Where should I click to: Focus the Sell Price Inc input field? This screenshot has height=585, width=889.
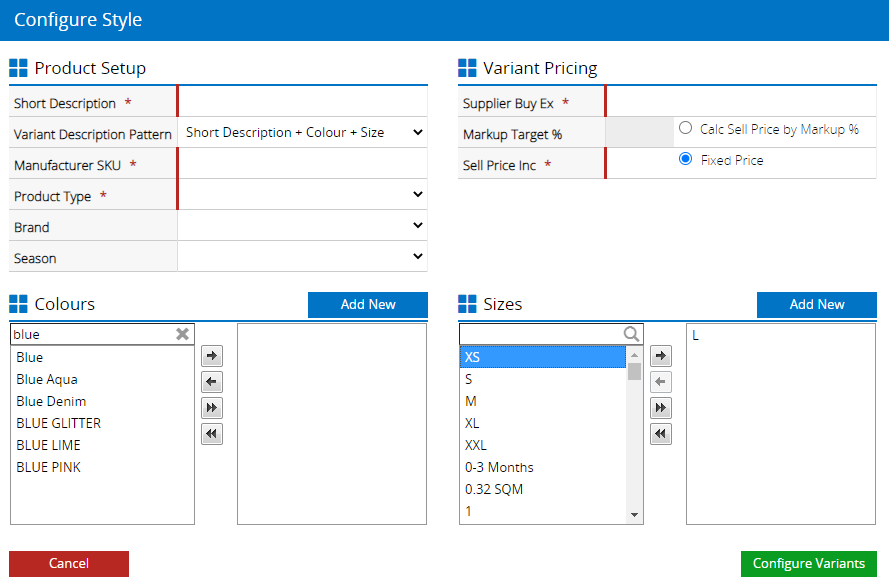640,164
